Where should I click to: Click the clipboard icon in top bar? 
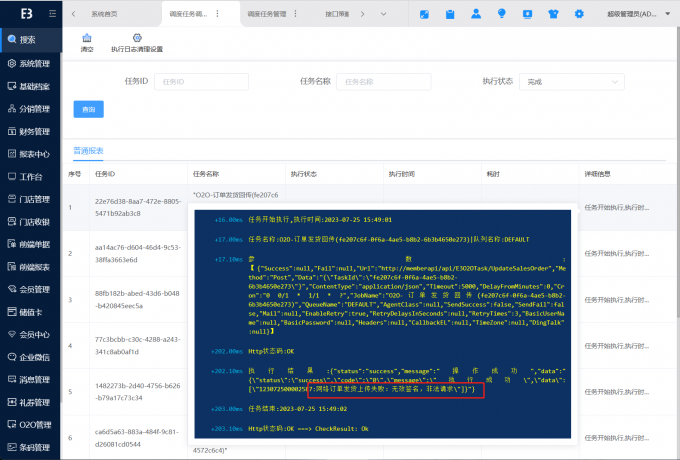pos(449,15)
